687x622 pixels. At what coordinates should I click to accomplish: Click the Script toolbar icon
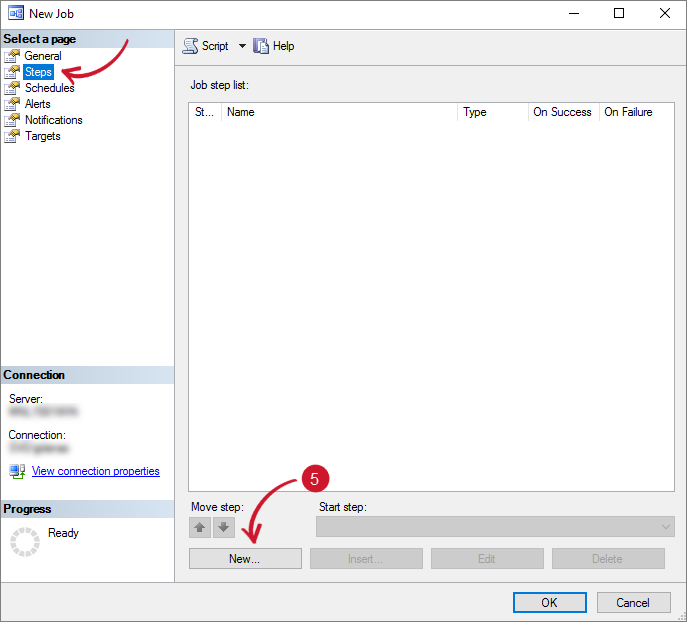point(190,46)
